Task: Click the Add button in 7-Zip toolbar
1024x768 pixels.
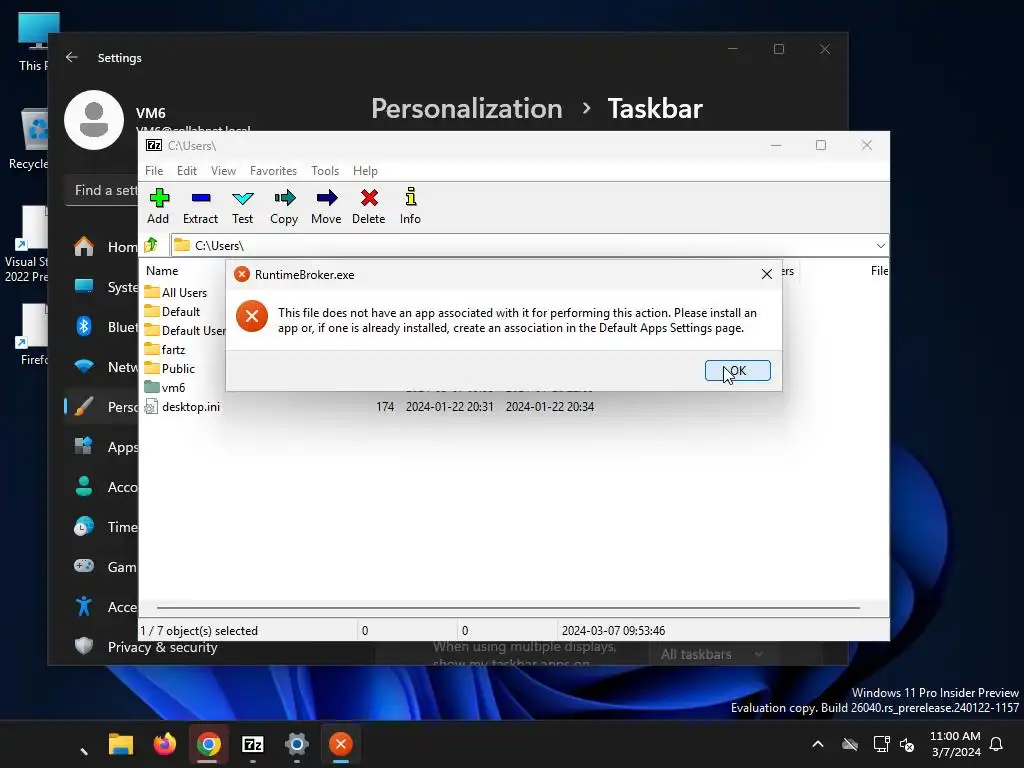Action: (x=158, y=206)
